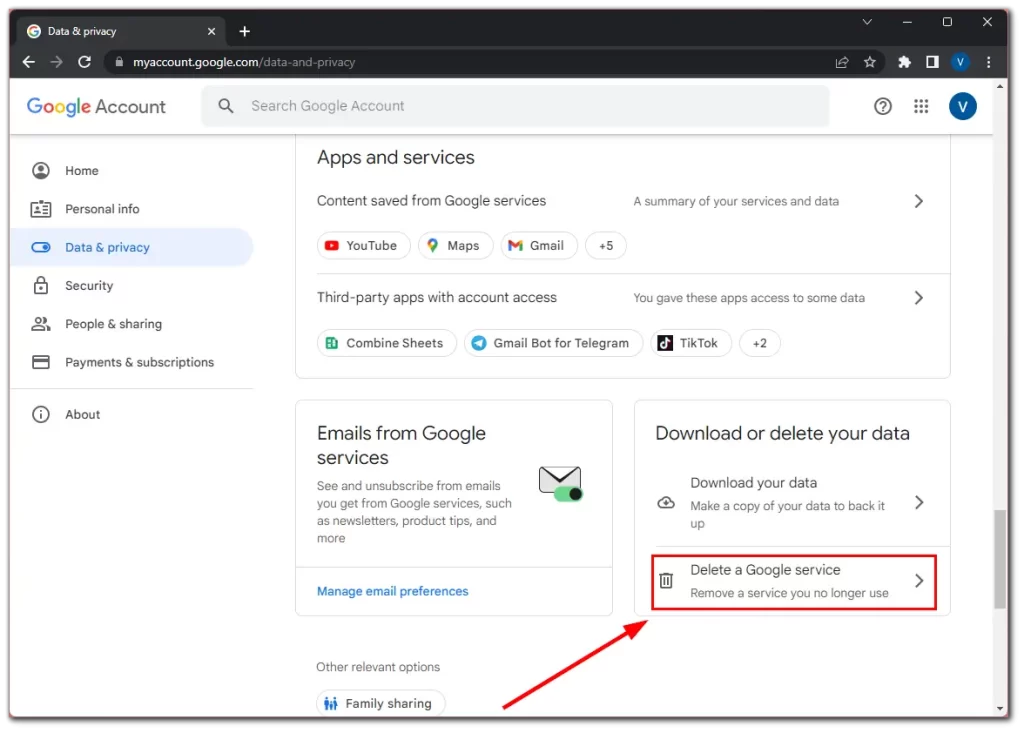Toggle the browser side panel icon
The height and width of the screenshot is (733, 1024).
[932, 62]
